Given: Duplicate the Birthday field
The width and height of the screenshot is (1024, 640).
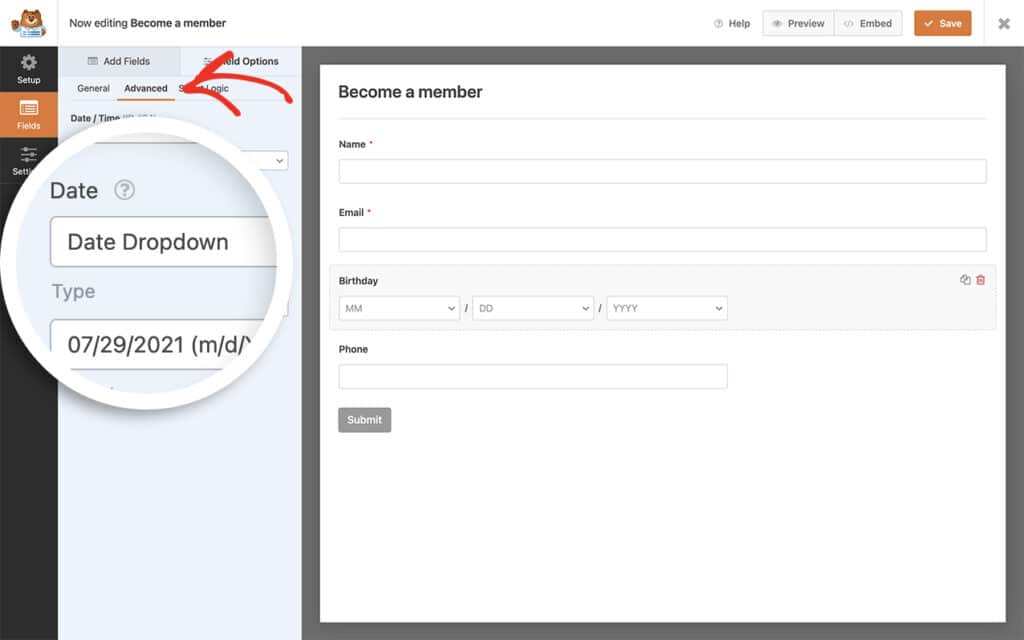Looking at the screenshot, I should point(965,280).
